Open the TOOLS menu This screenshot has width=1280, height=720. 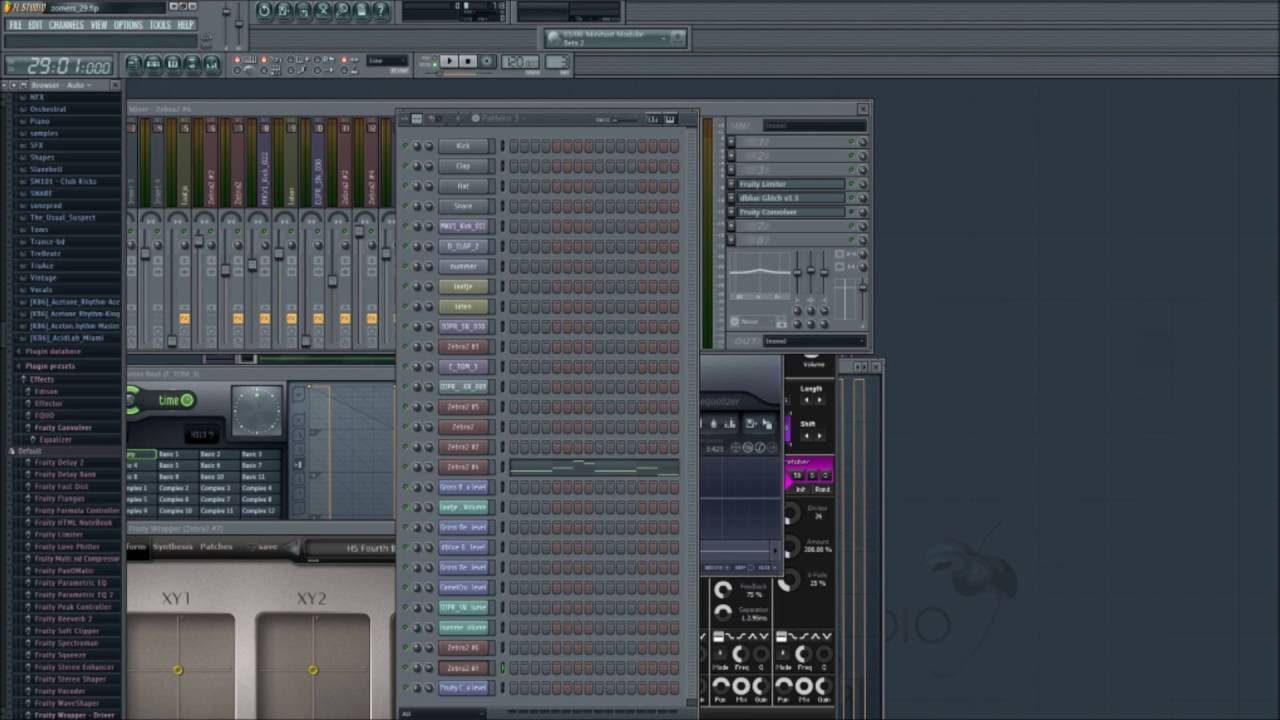click(x=160, y=25)
